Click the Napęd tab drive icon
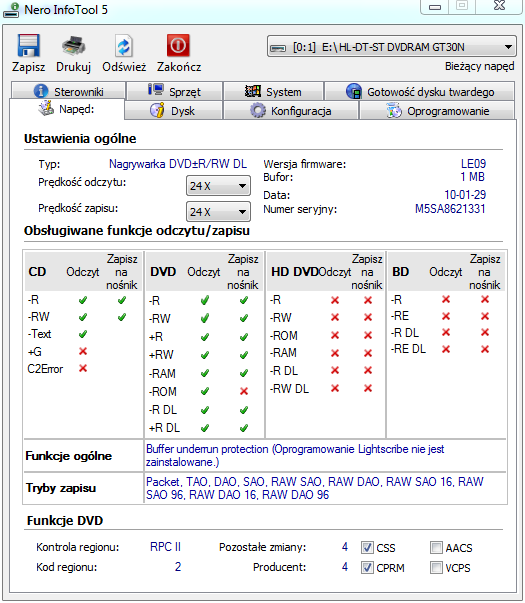 (46, 108)
